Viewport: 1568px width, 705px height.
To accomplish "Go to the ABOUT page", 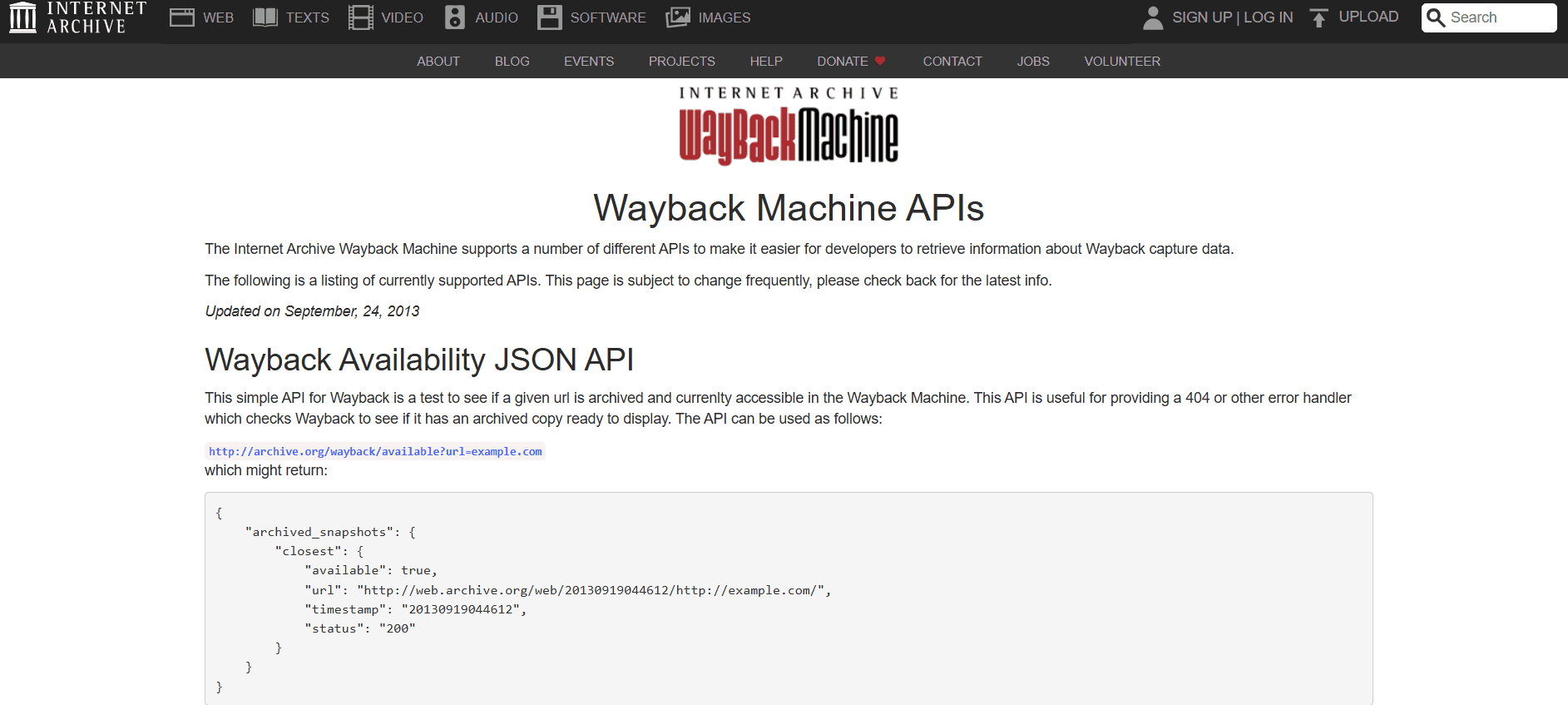I will 438,61.
